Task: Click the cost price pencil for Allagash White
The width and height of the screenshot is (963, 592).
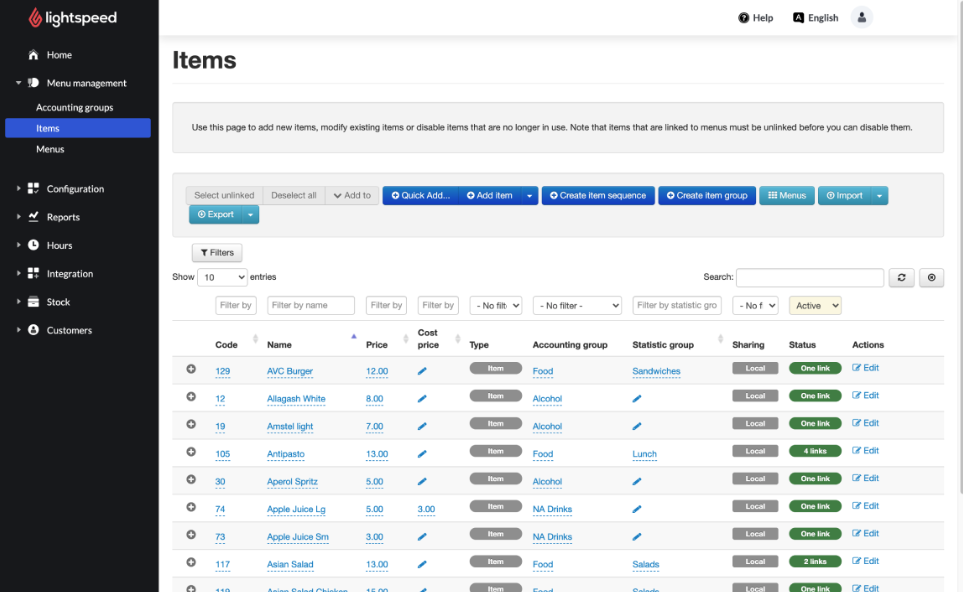Action: pos(422,398)
